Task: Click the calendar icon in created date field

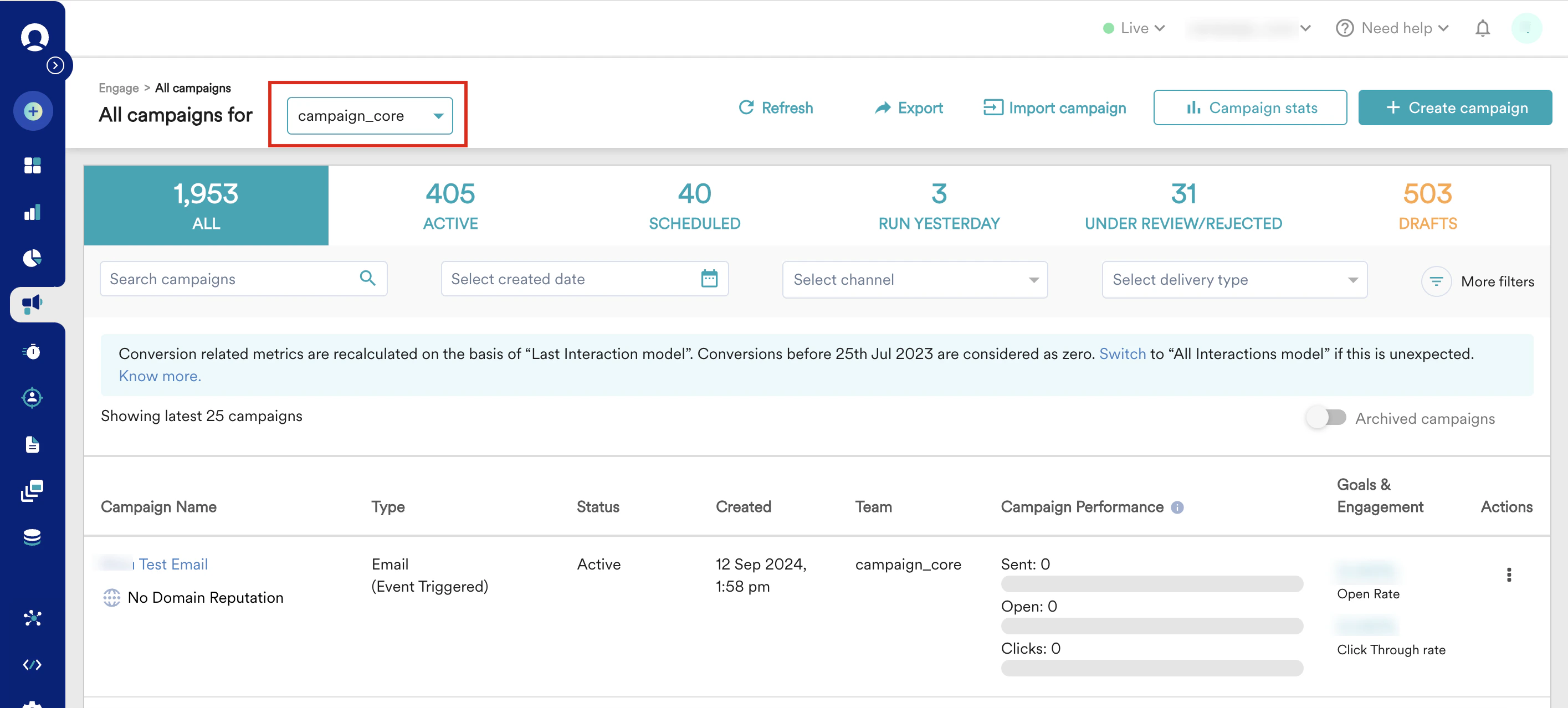Action: 709,279
